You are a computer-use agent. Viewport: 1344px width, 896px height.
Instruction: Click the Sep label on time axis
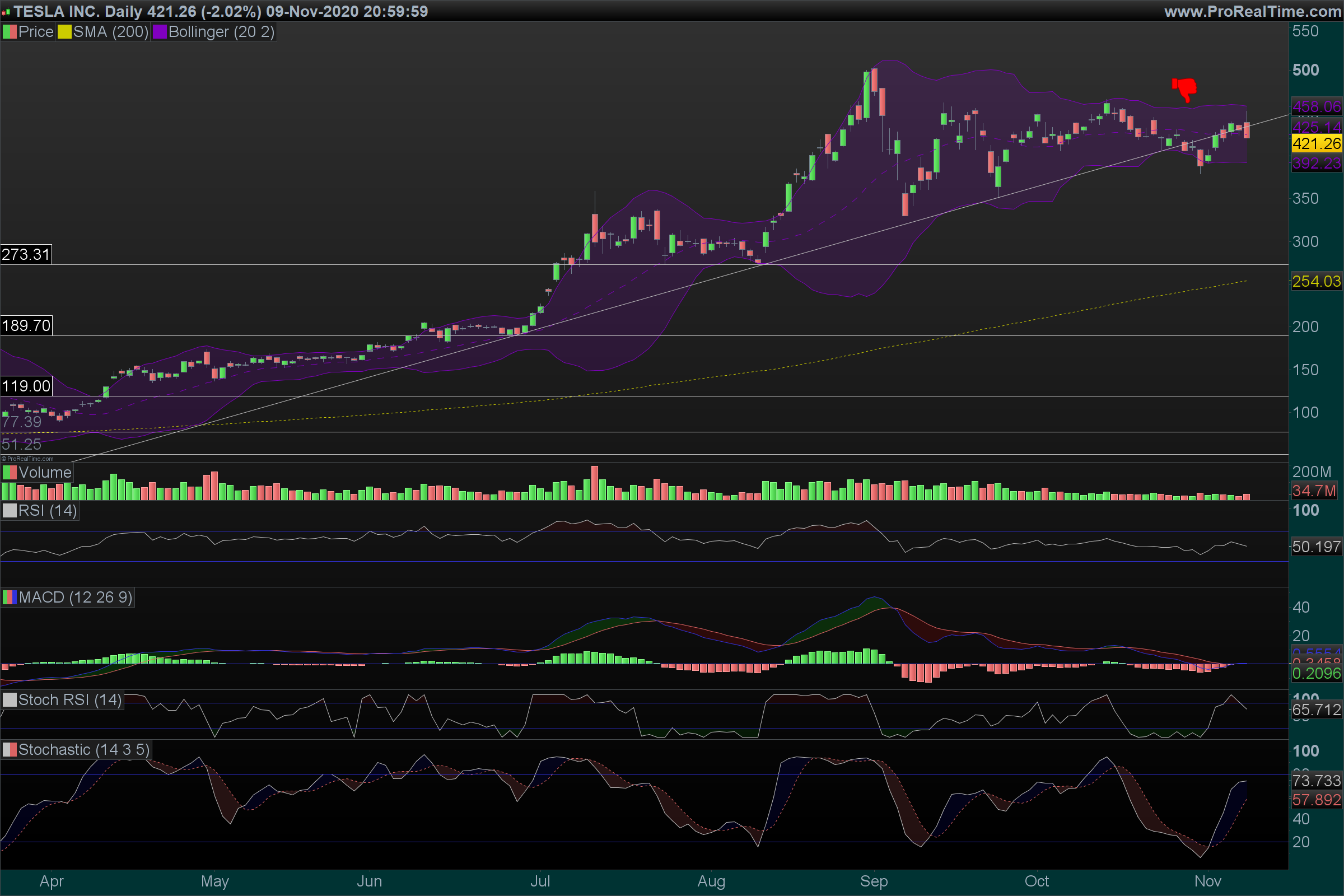(x=874, y=881)
